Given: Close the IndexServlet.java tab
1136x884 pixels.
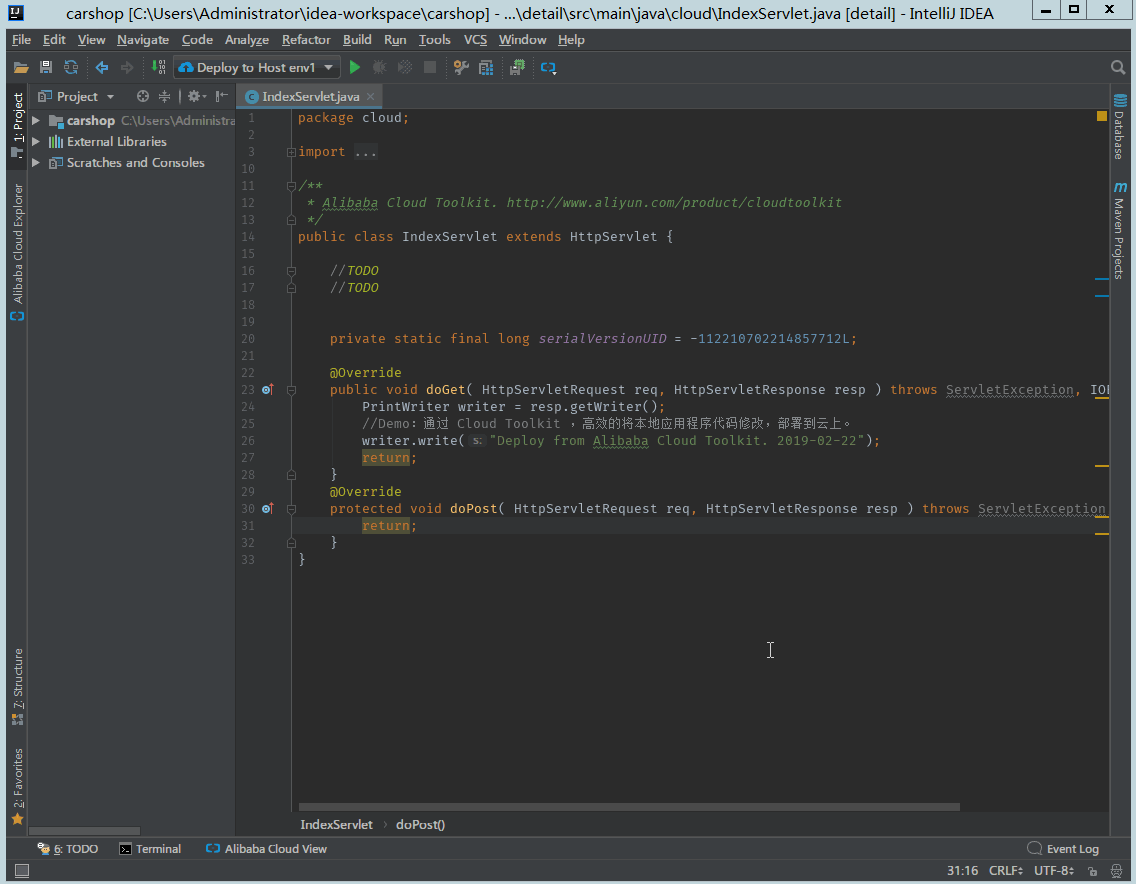Looking at the screenshot, I should (371, 96).
